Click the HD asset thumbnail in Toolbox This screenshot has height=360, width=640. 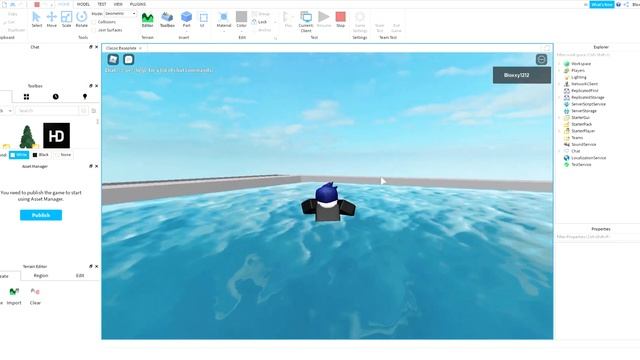click(56, 136)
